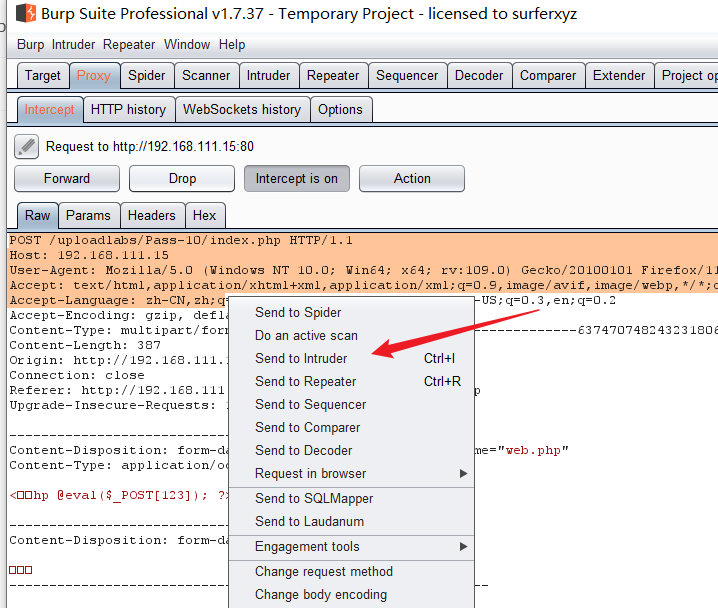Open the Extender tab
The image size is (718, 608).
(619, 76)
